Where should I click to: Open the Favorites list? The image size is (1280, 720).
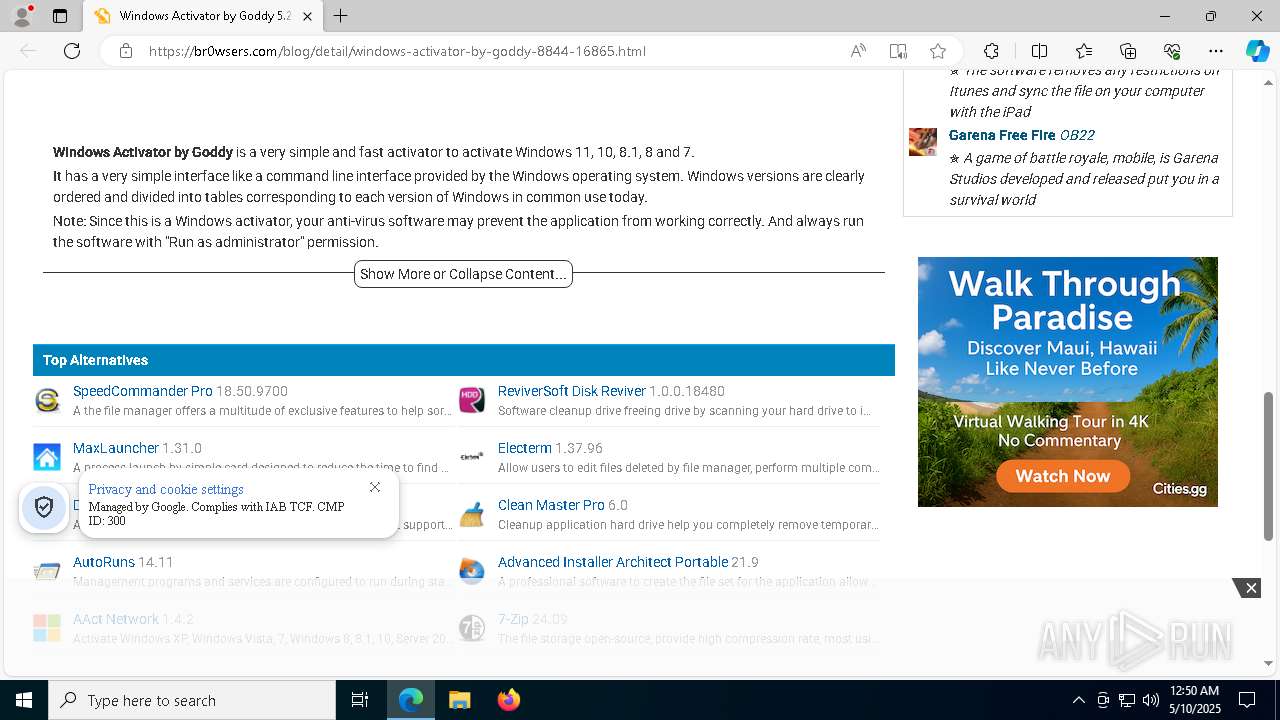1084,51
